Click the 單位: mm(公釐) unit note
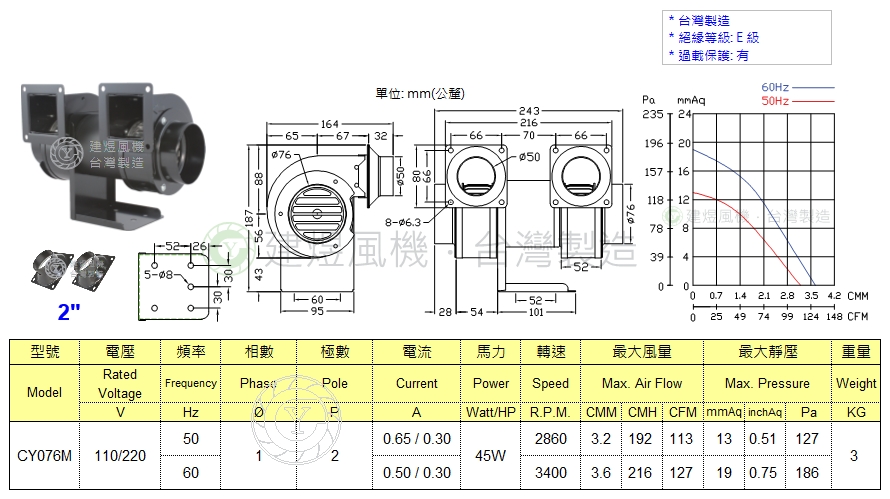 coord(420,94)
